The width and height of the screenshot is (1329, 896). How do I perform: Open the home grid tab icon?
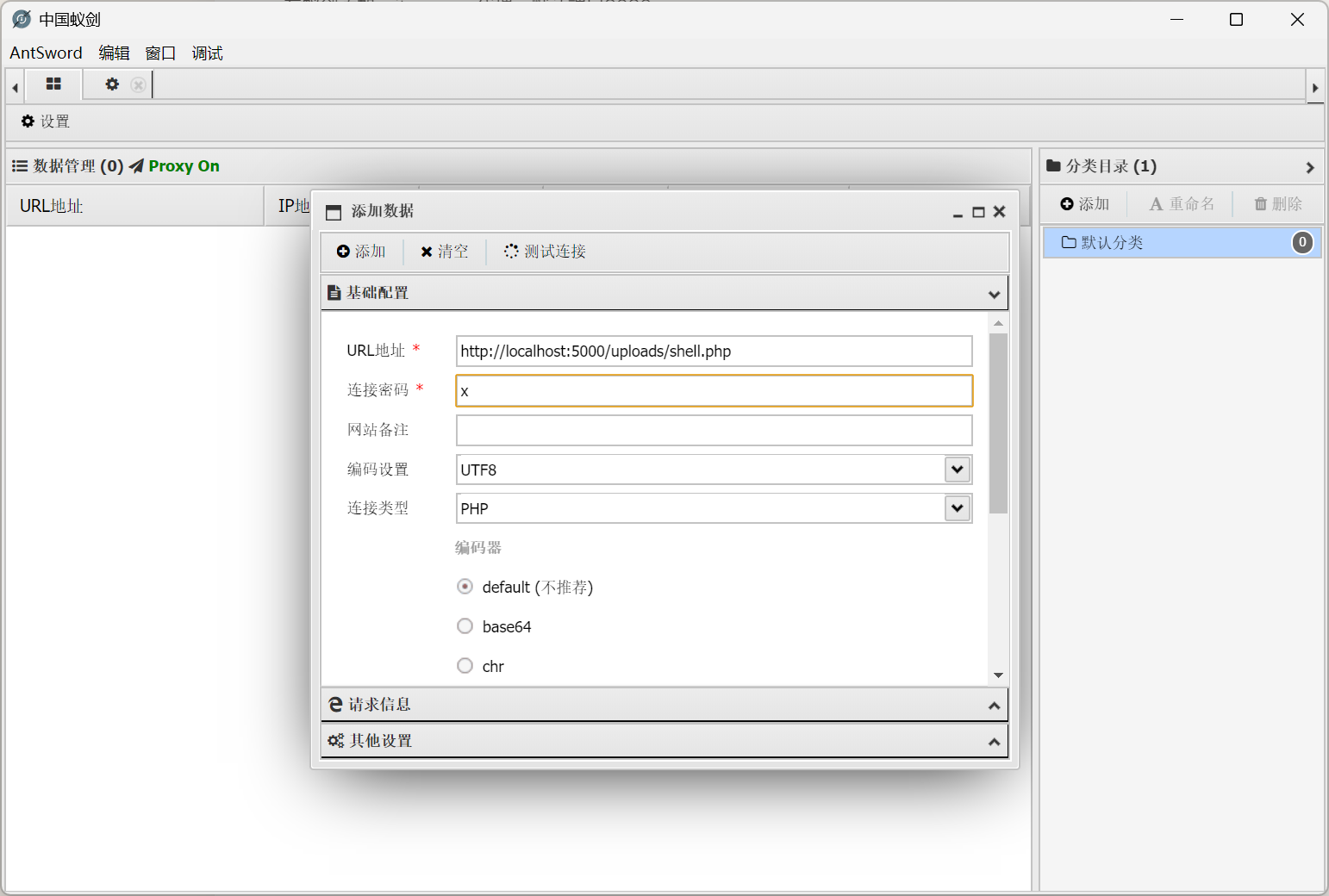[x=53, y=84]
